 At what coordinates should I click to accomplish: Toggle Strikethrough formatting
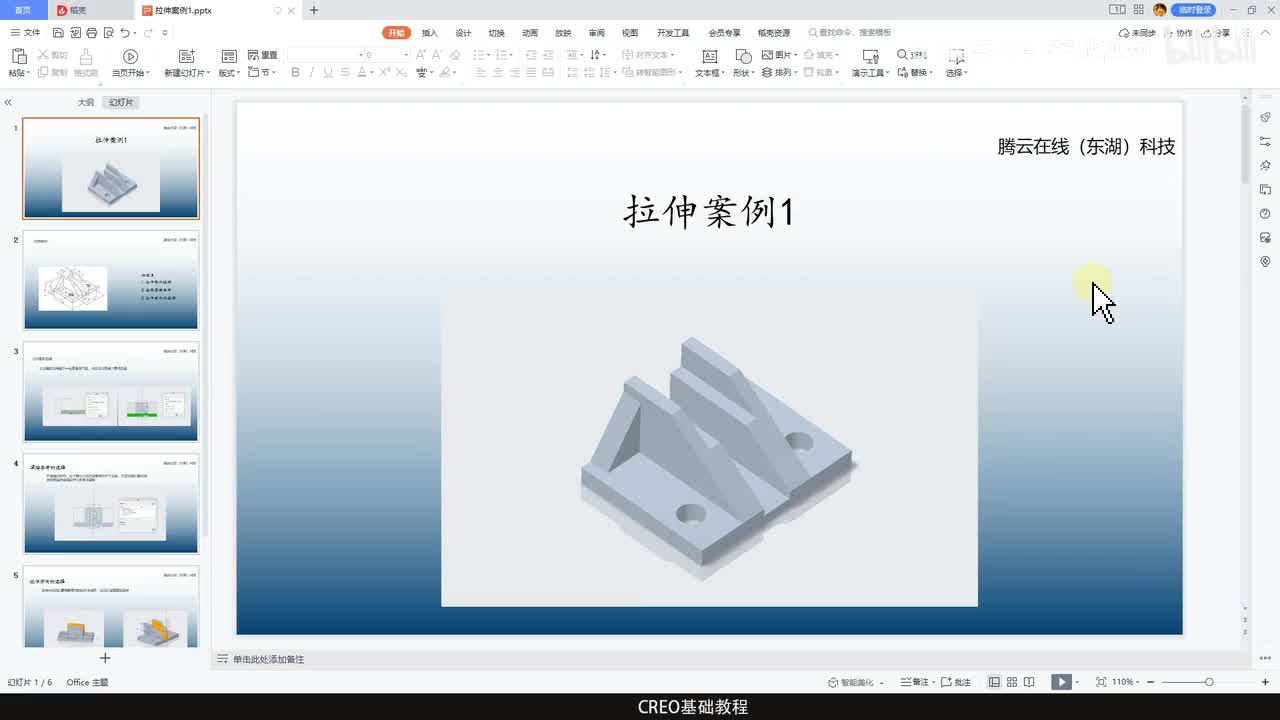pyautogui.click(x=344, y=73)
